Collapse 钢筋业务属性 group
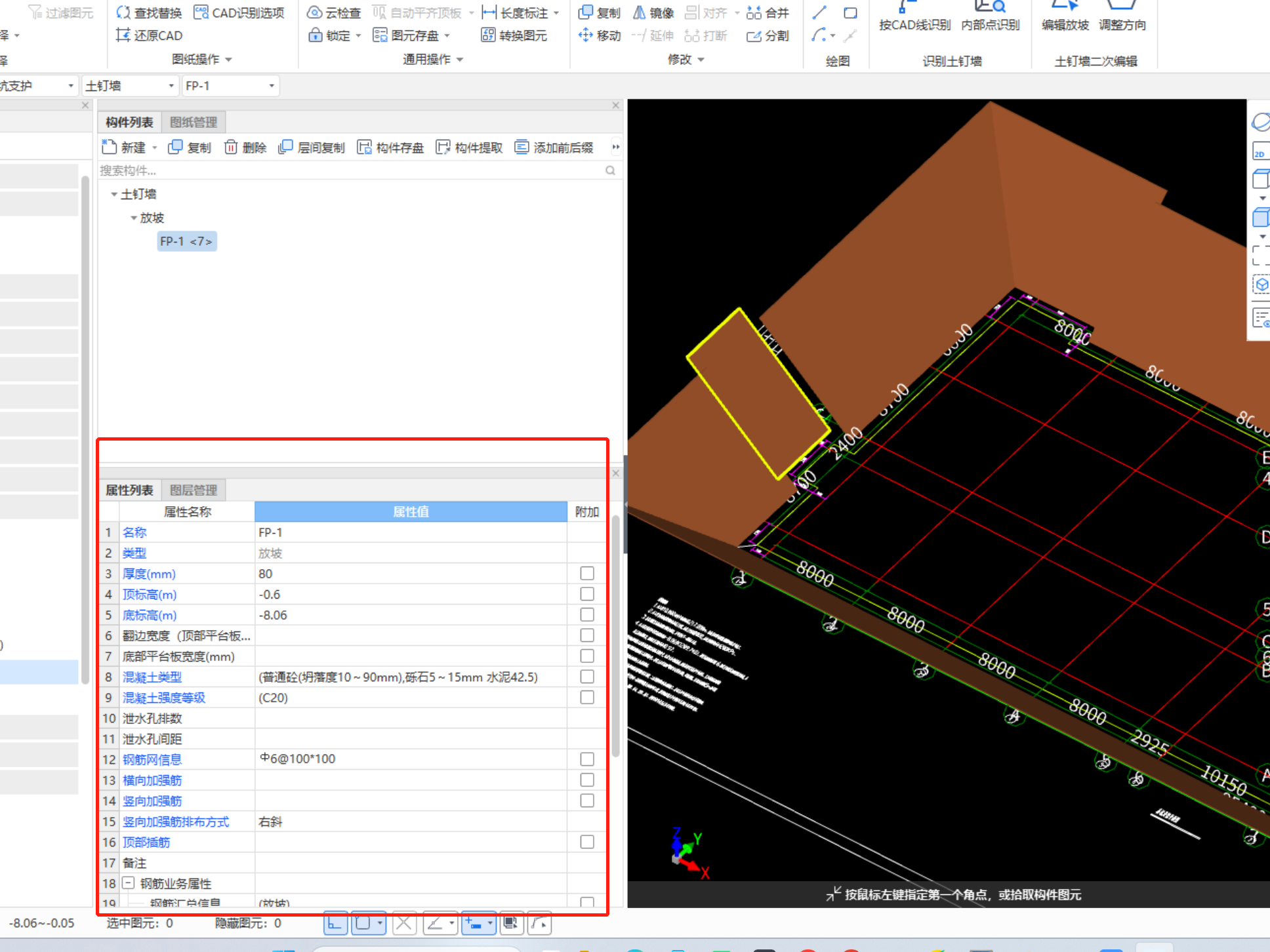Screen dimensions: 1270x952 pos(129,883)
